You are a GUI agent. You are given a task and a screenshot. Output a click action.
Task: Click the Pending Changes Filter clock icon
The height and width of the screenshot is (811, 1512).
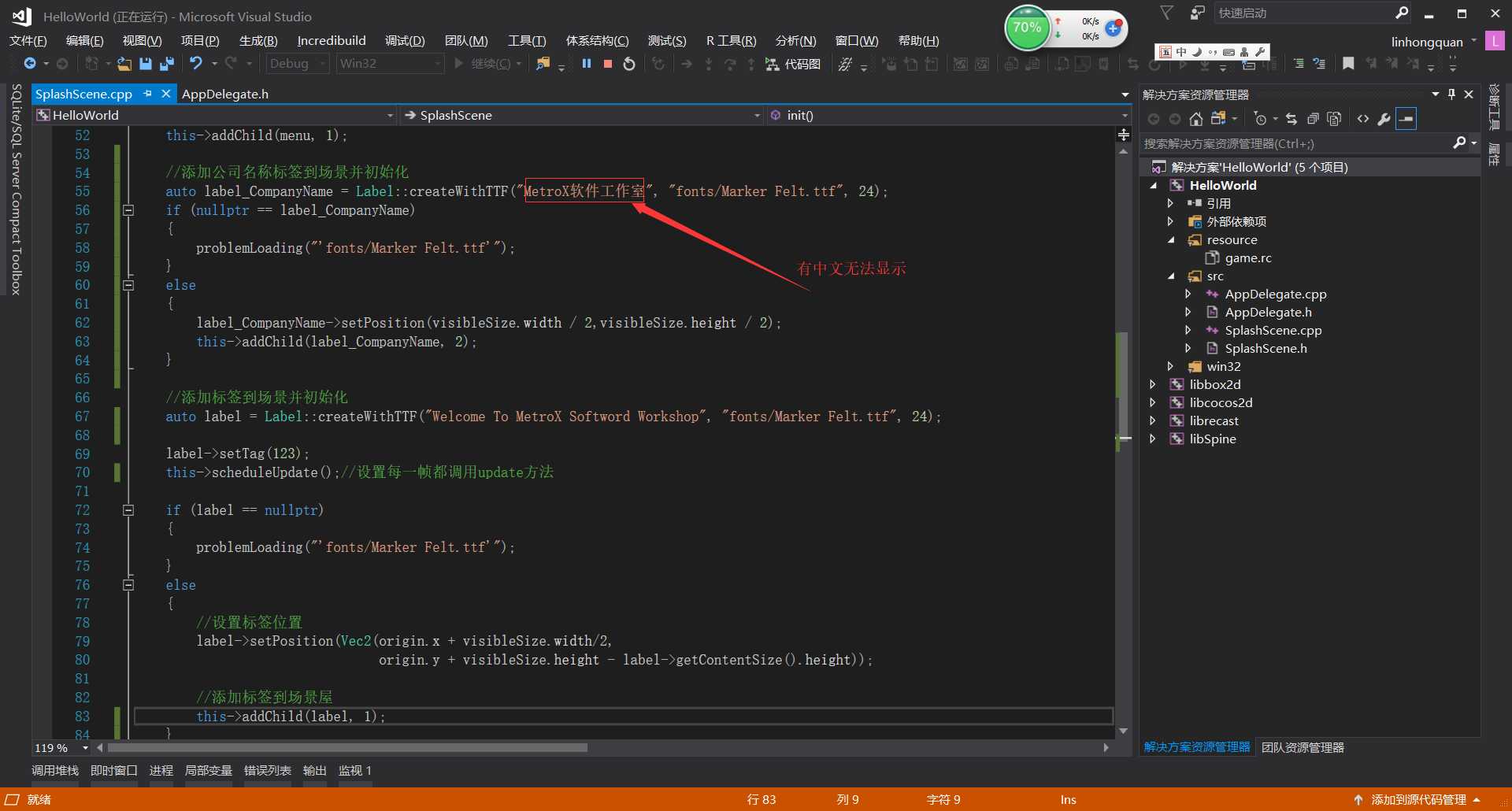coord(1261,119)
